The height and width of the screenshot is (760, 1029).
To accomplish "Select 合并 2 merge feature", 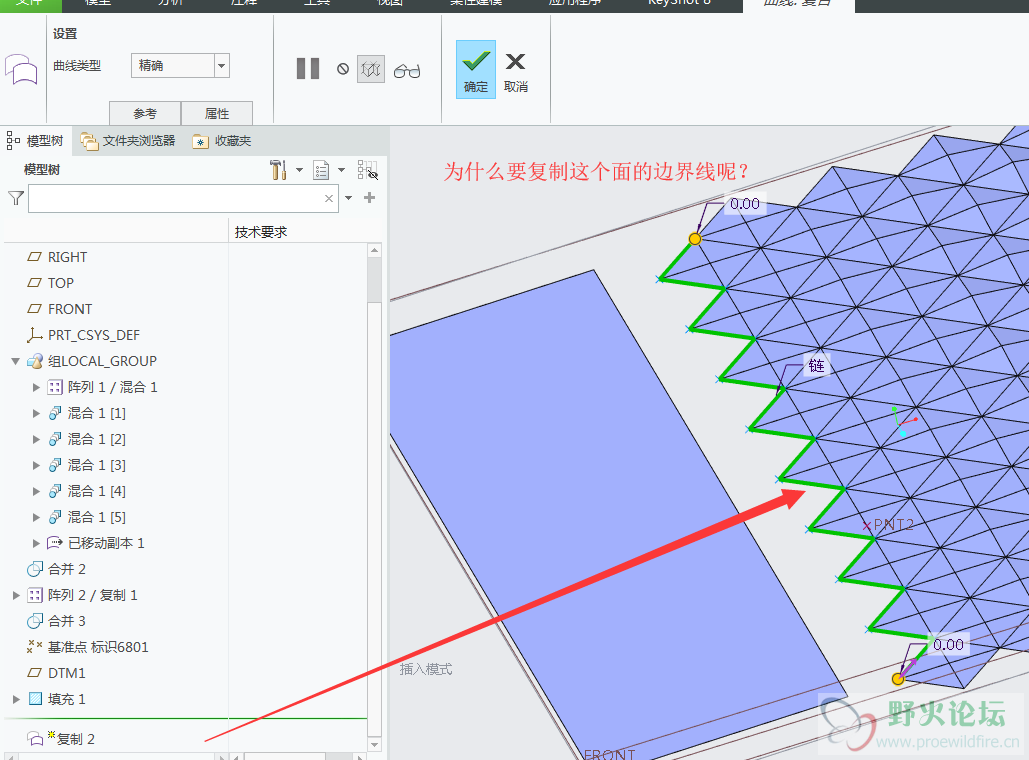I will (56, 569).
